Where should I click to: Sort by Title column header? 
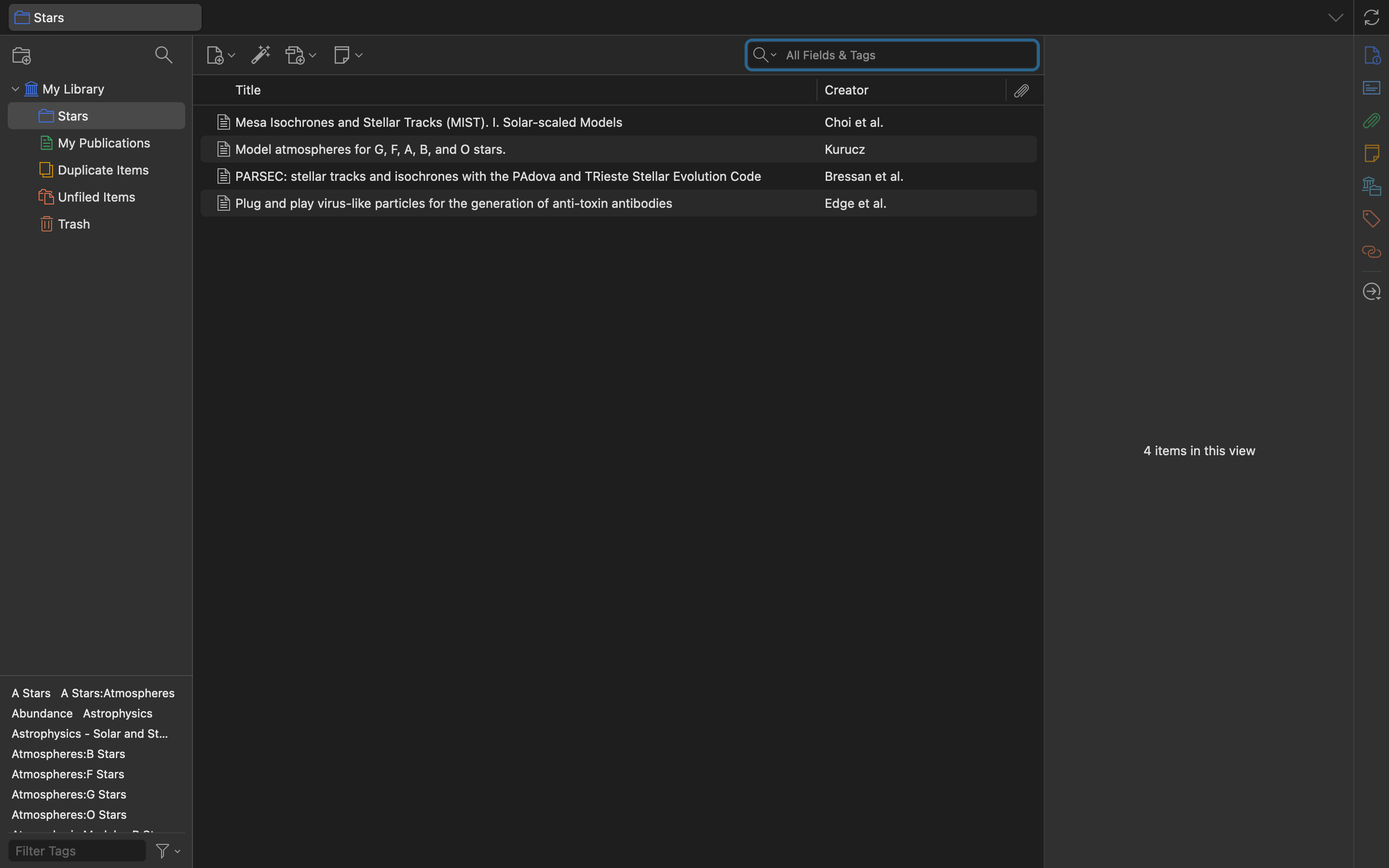pyautogui.click(x=505, y=90)
